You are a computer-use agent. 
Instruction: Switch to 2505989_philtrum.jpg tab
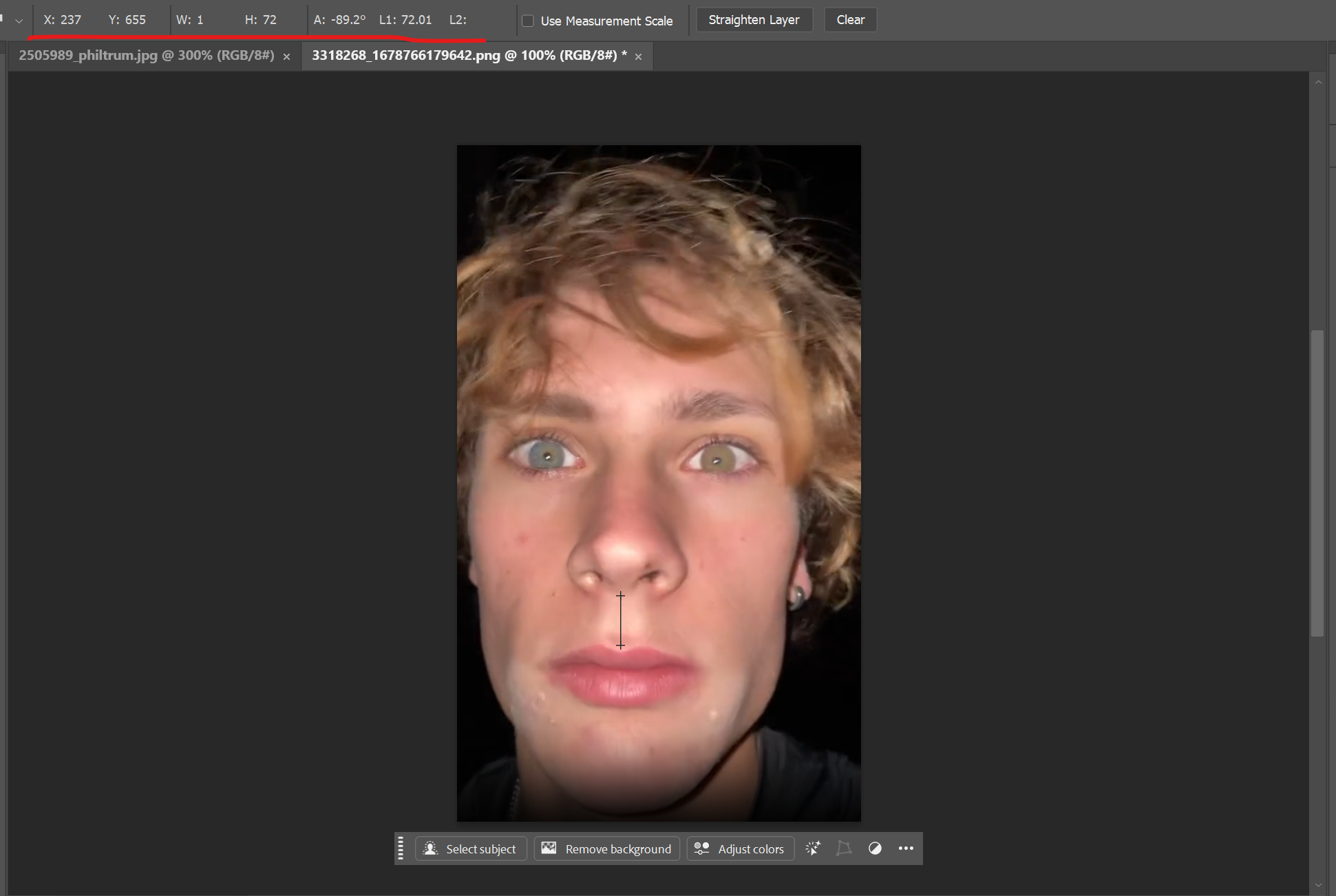[x=146, y=56]
